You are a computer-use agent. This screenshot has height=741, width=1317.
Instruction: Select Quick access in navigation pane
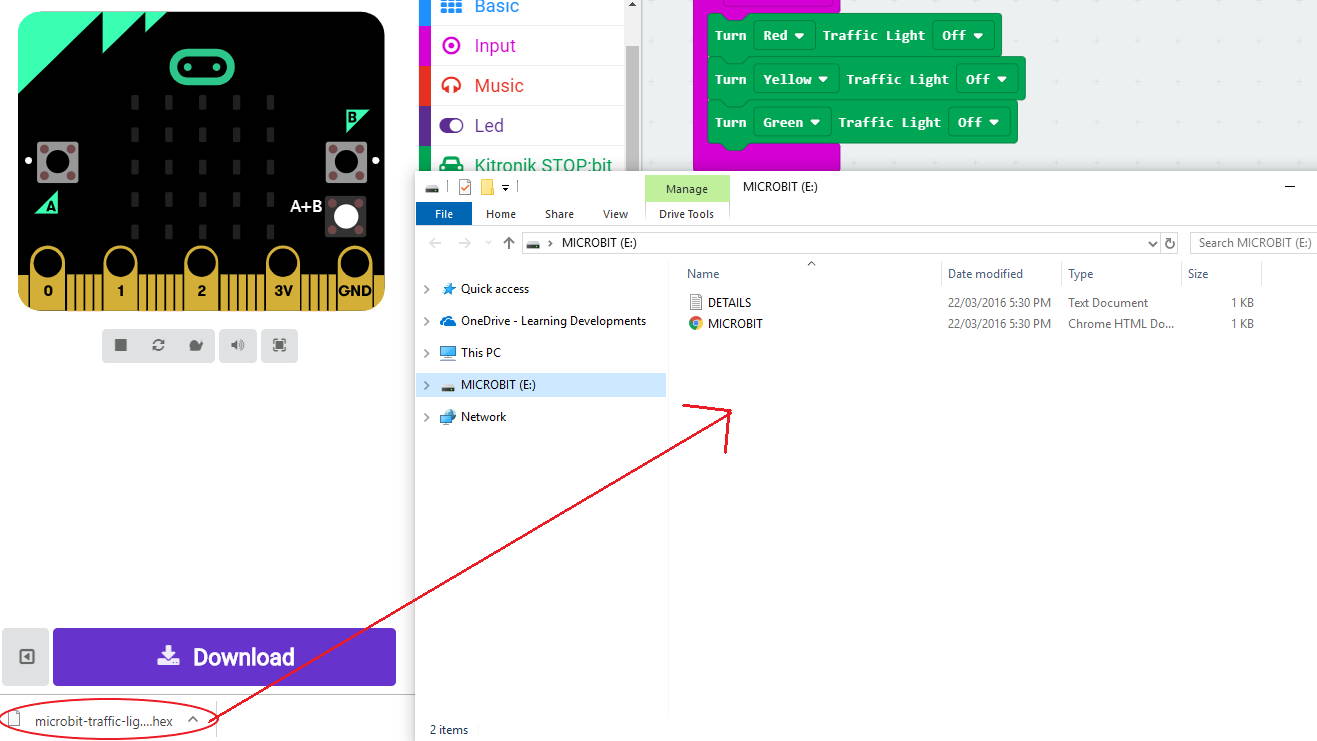coord(494,289)
